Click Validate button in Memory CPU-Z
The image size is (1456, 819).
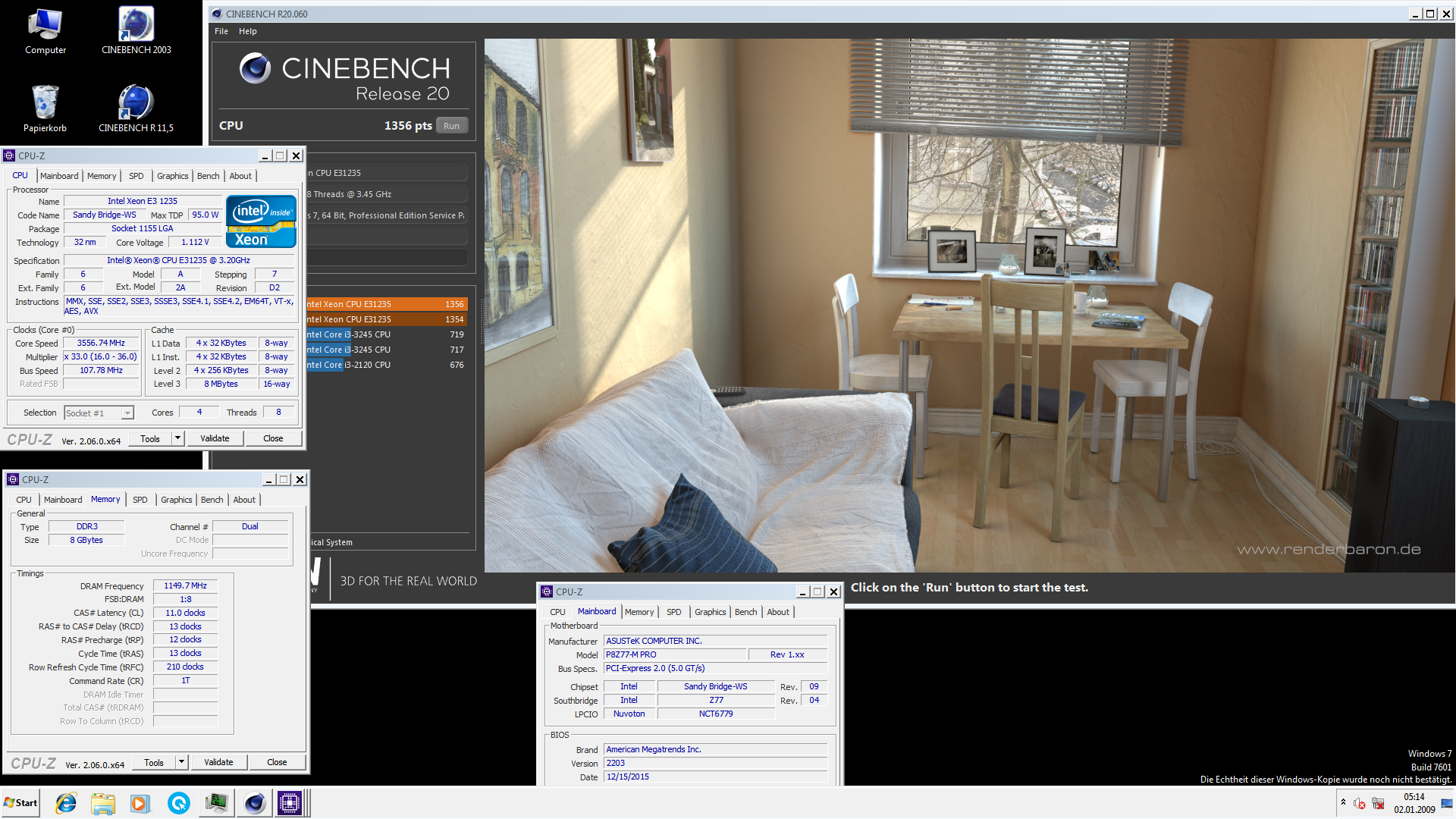(218, 762)
